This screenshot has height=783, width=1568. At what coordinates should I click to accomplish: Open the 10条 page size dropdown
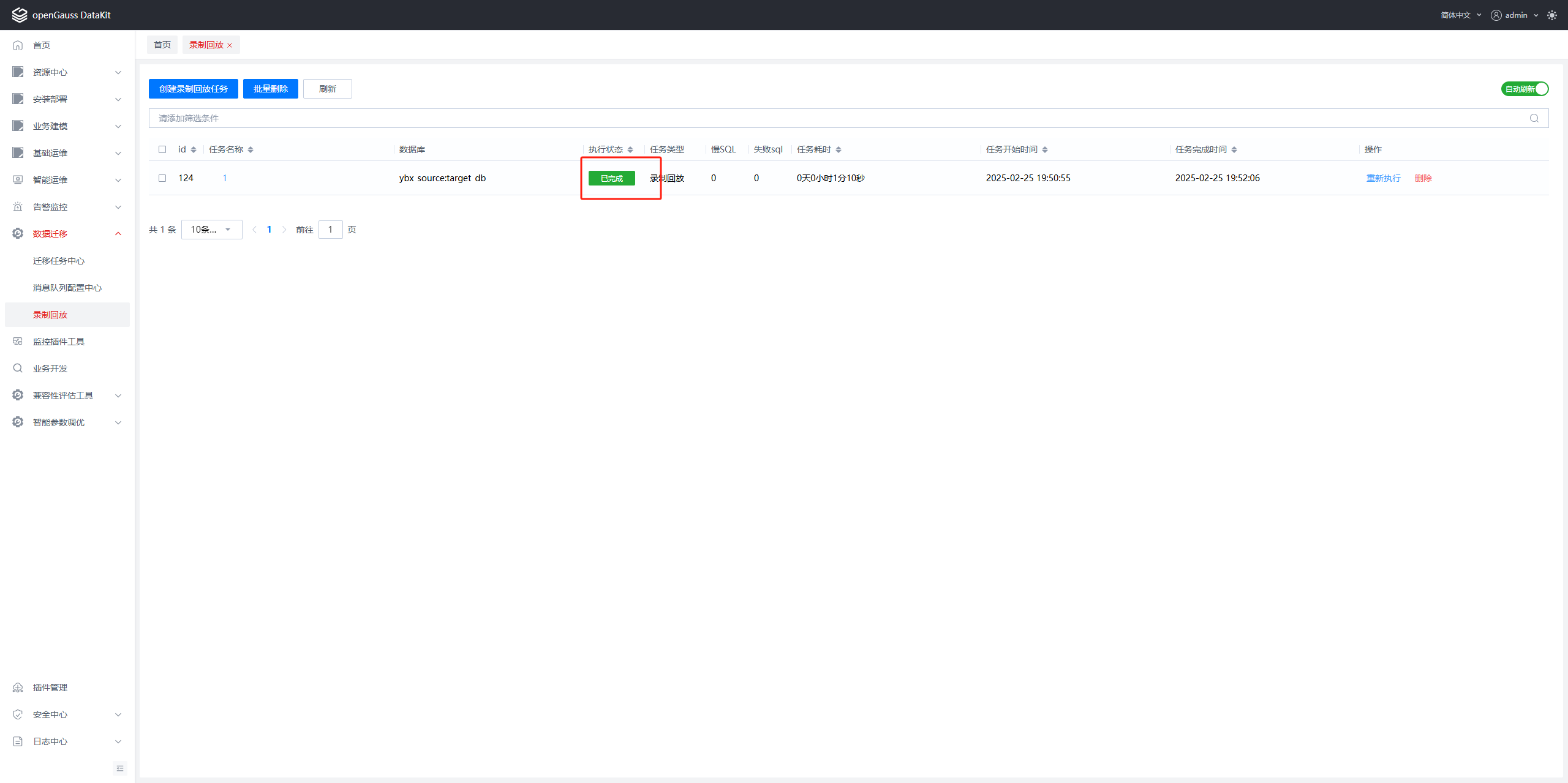click(x=211, y=230)
